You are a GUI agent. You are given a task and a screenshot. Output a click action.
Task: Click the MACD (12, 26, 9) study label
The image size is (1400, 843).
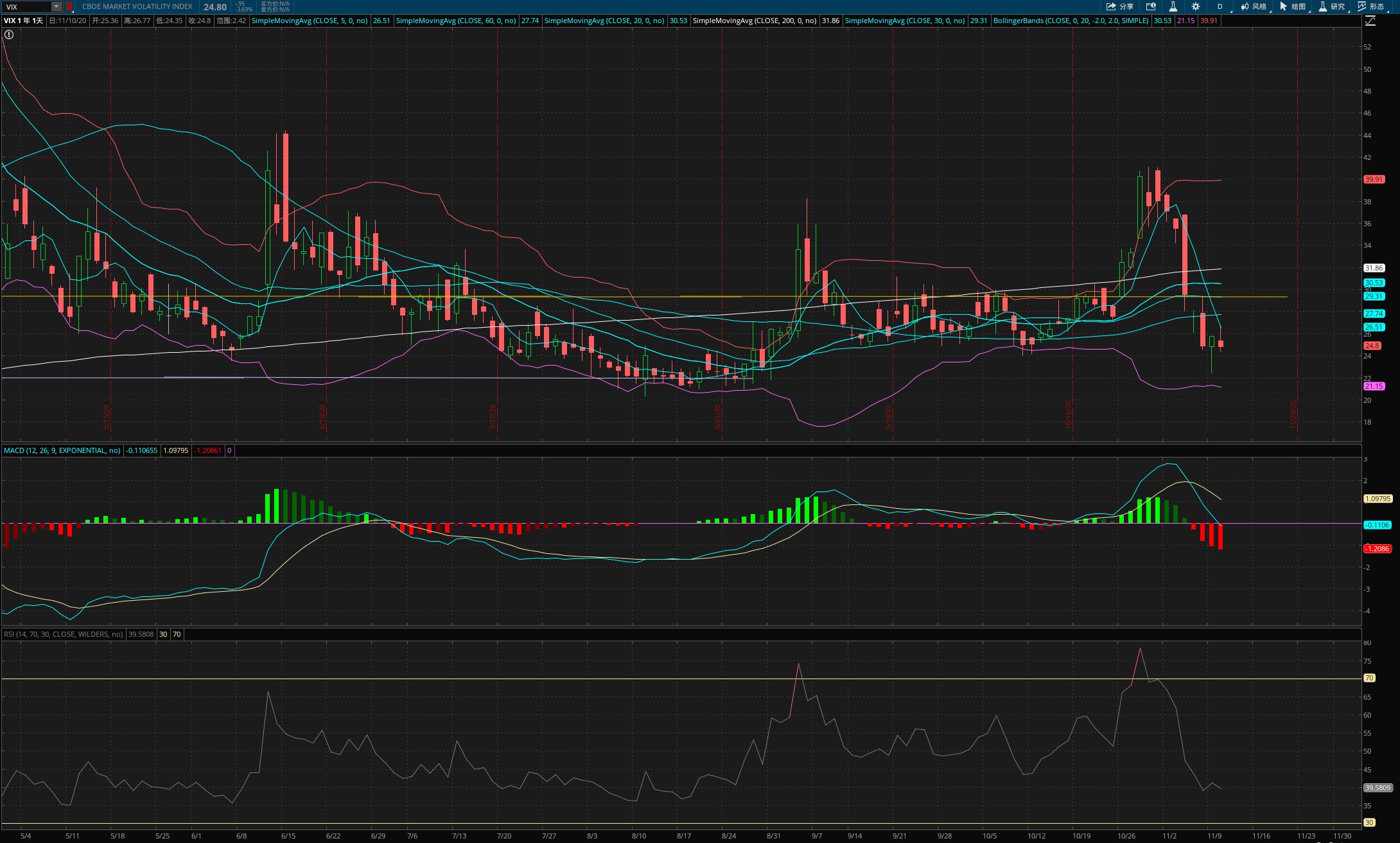point(62,450)
